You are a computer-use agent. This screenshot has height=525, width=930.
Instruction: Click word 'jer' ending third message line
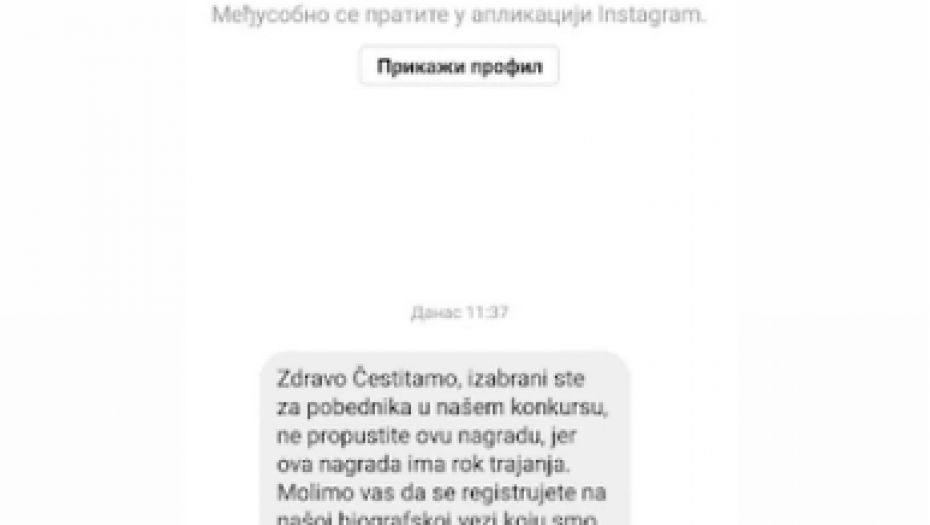click(x=563, y=436)
